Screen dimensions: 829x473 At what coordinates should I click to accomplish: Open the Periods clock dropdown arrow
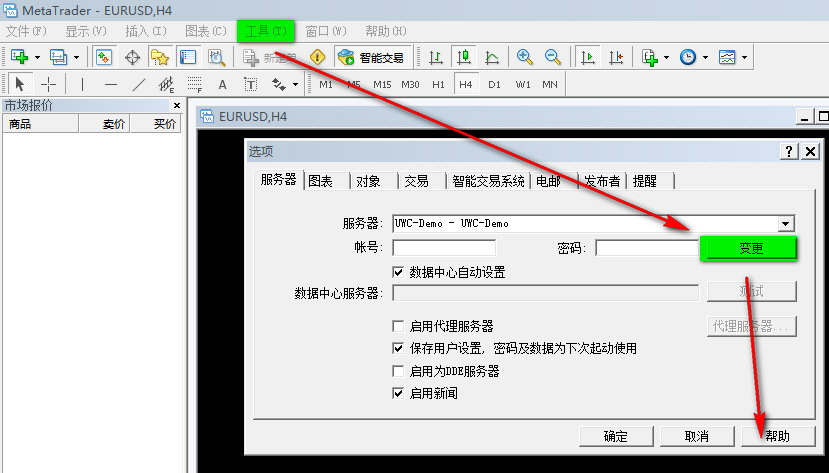click(x=705, y=57)
